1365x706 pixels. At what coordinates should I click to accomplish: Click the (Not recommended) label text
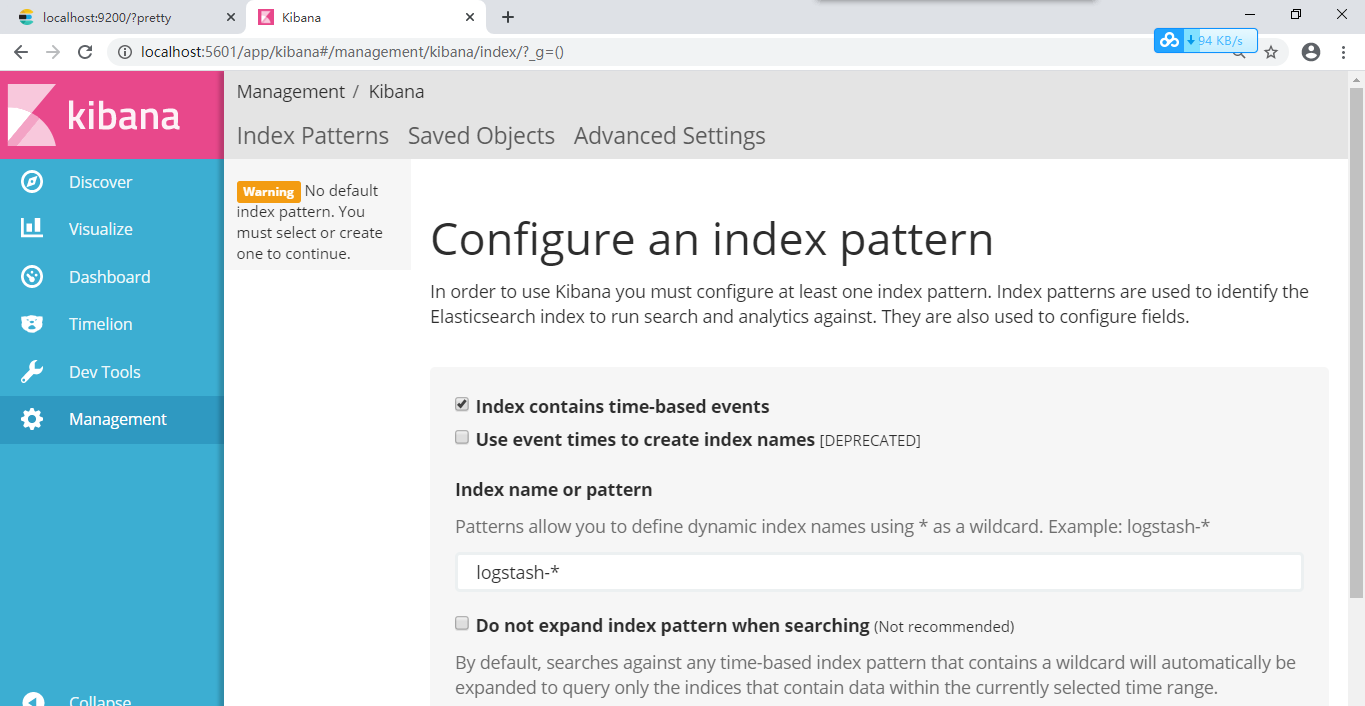pos(944,627)
